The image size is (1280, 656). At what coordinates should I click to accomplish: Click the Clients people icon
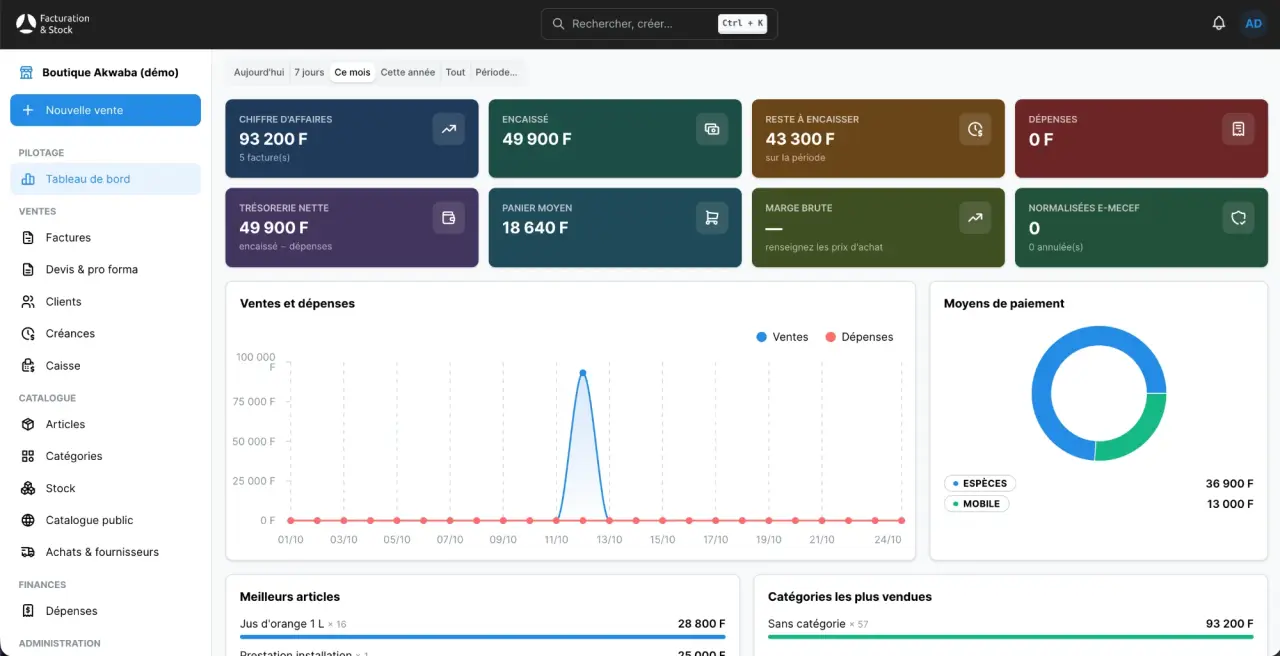pos(28,301)
